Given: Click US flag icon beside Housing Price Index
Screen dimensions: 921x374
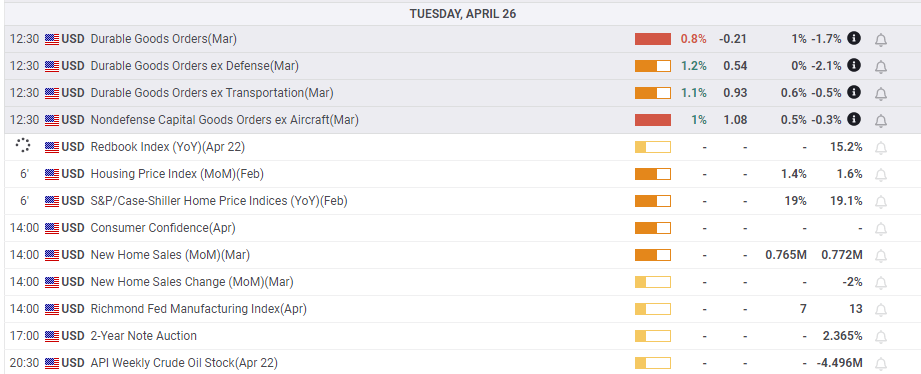Looking at the screenshot, I should pos(52,174).
